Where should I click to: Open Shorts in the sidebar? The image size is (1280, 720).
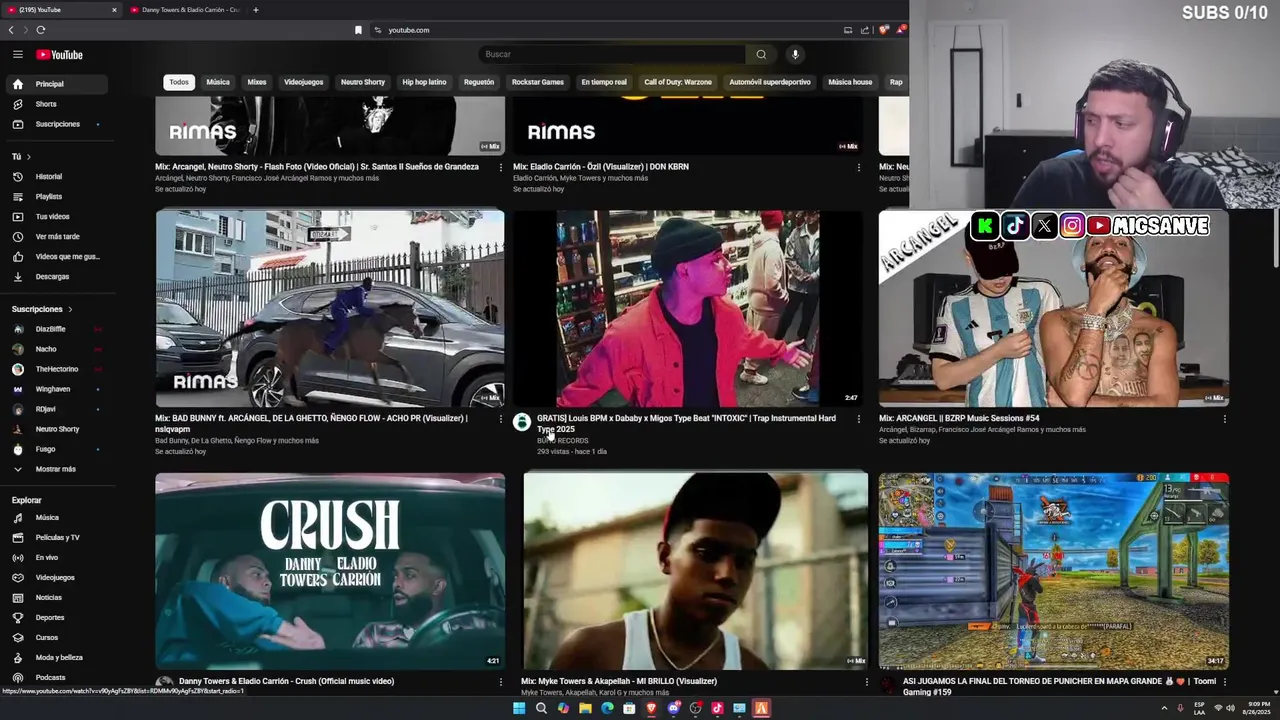click(x=56, y=104)
